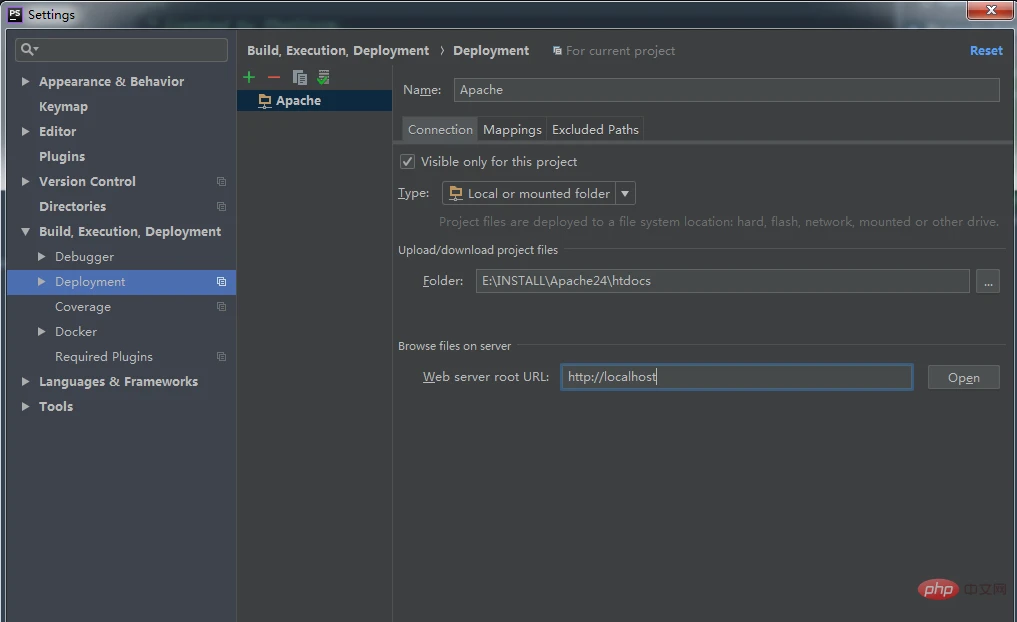Click Coverage project-level icon
1017x622 pixels.
(221, 306)
